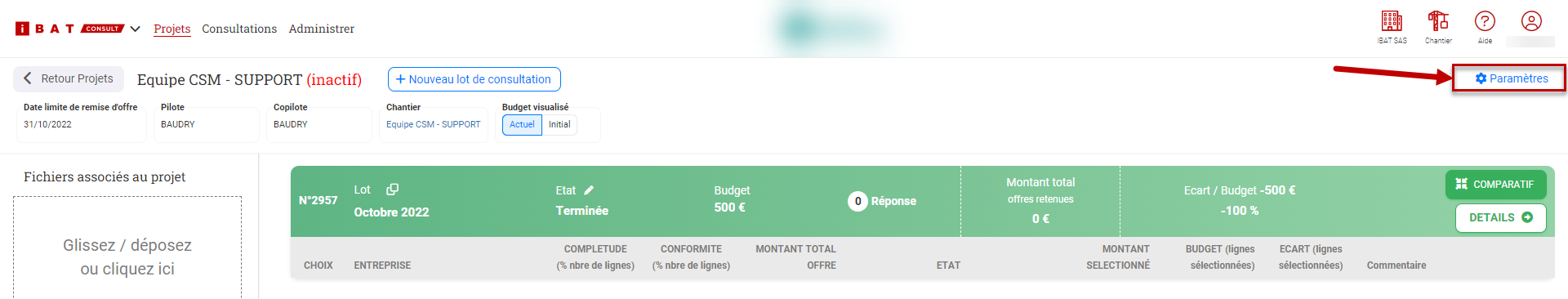
Task: Open Paramètres with the gear icon
Action: click(1511, 78)
